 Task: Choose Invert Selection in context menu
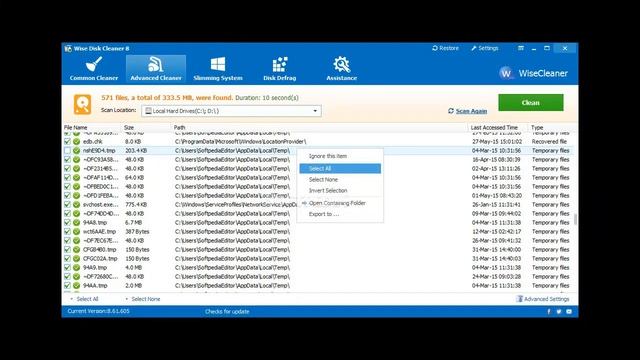click(340, 191)
